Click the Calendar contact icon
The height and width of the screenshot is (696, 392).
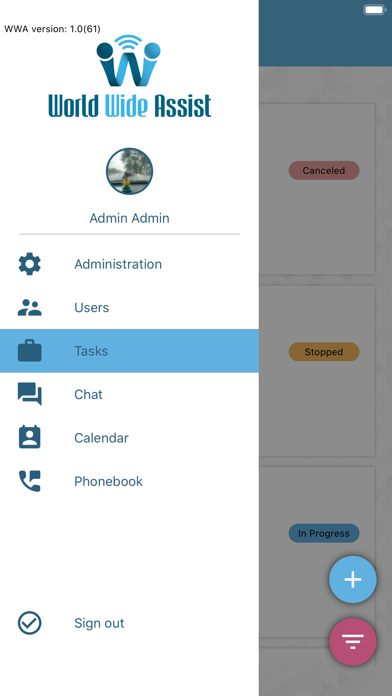click(x=30, y=437)
